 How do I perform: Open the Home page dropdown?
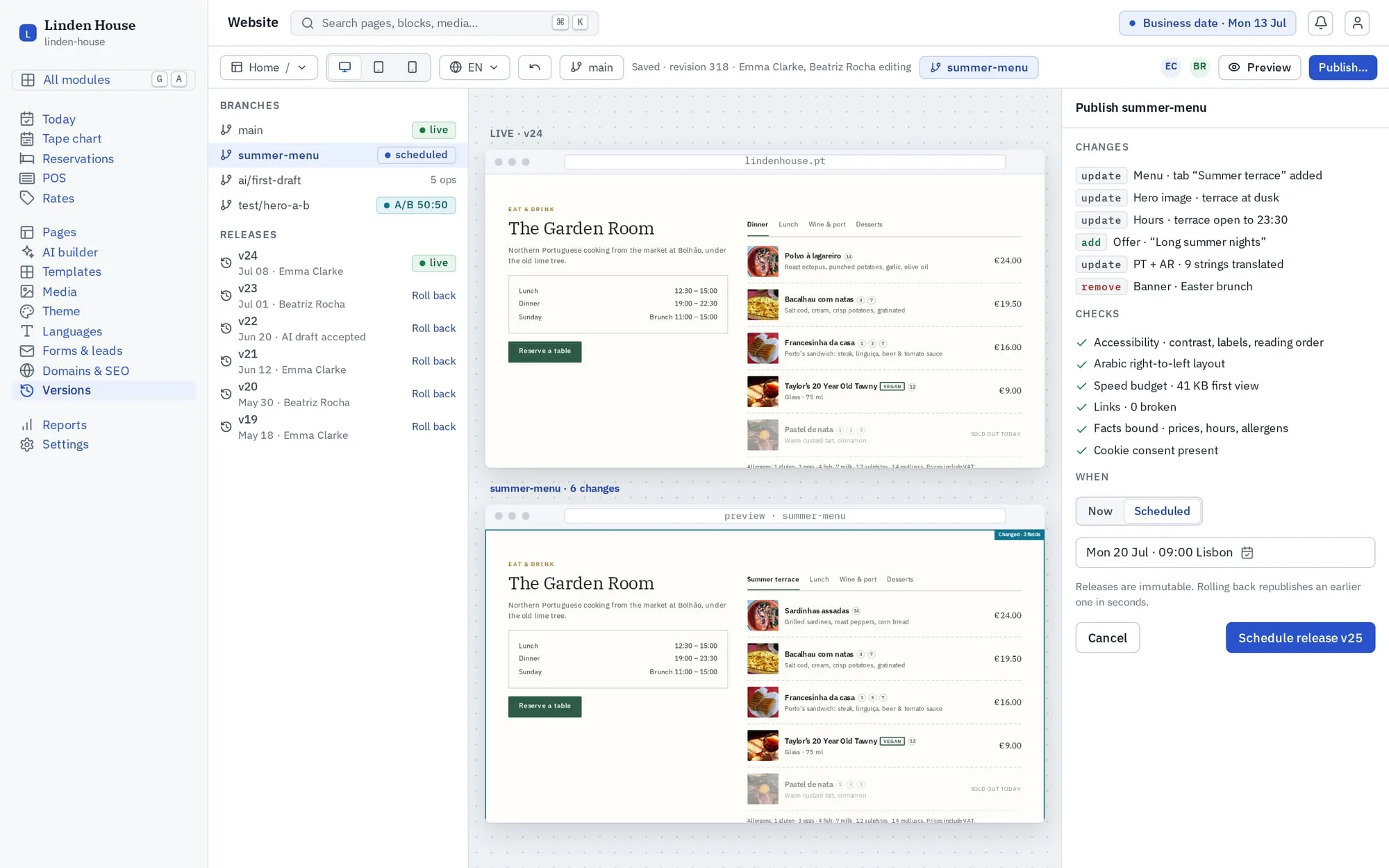pos(269,67)
